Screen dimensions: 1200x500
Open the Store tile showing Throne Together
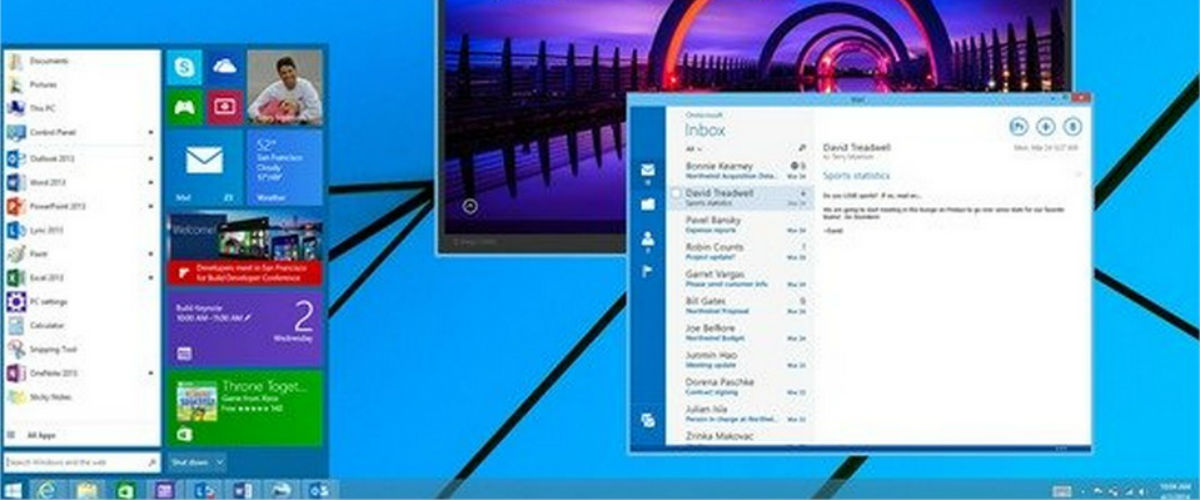pos(244,407)
